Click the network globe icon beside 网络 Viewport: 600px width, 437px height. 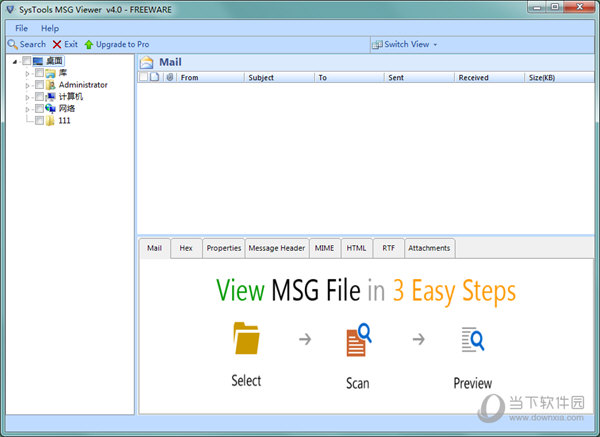pyautogui.click(x=51, y=108)
